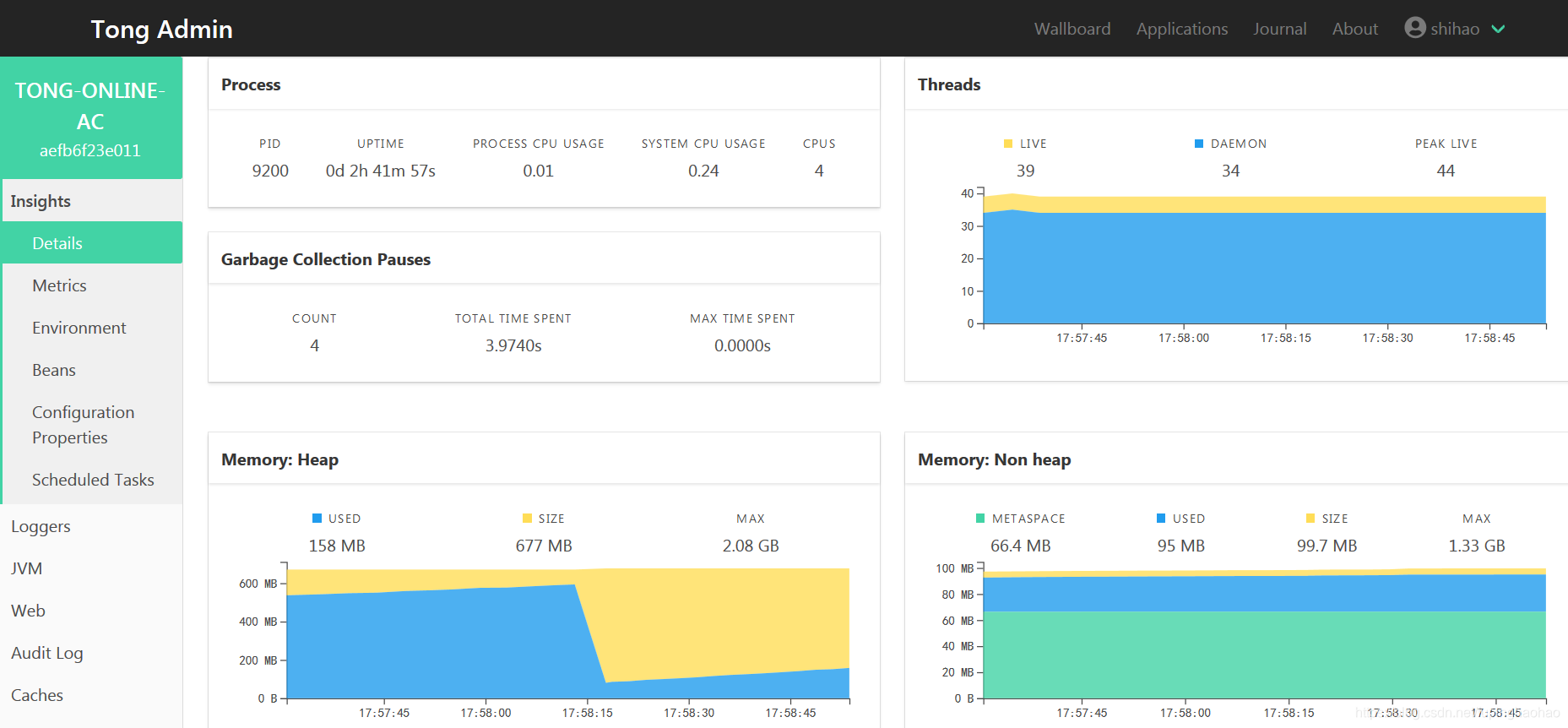Click the blue DAEMON threads legend swatch
The image size is (1568, 728).
[1199, 144]
